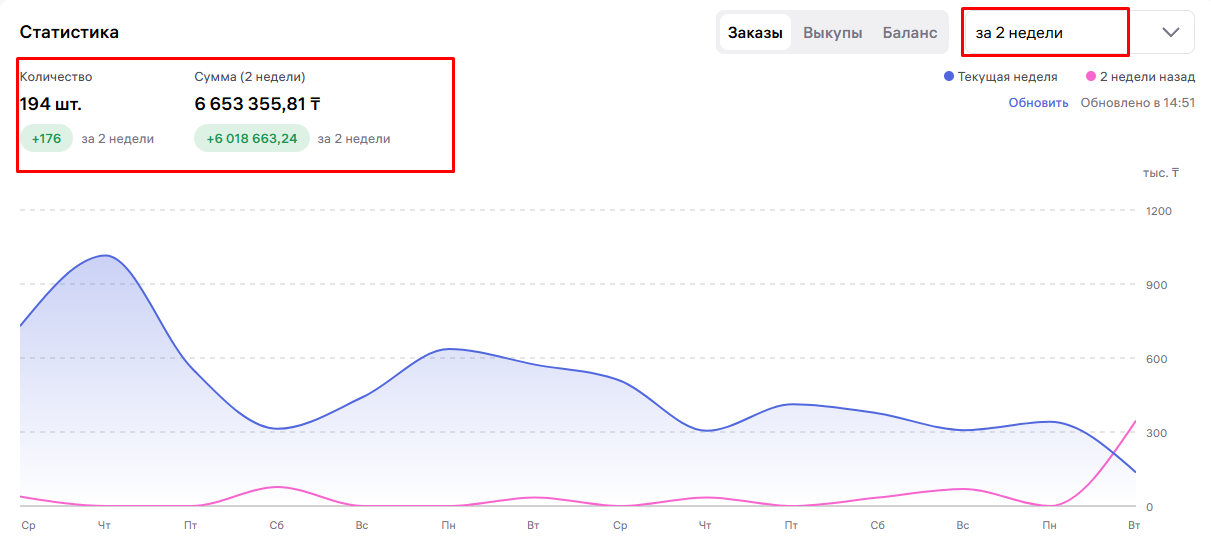Click the first Сб label on x-axis

coord(276,525)
